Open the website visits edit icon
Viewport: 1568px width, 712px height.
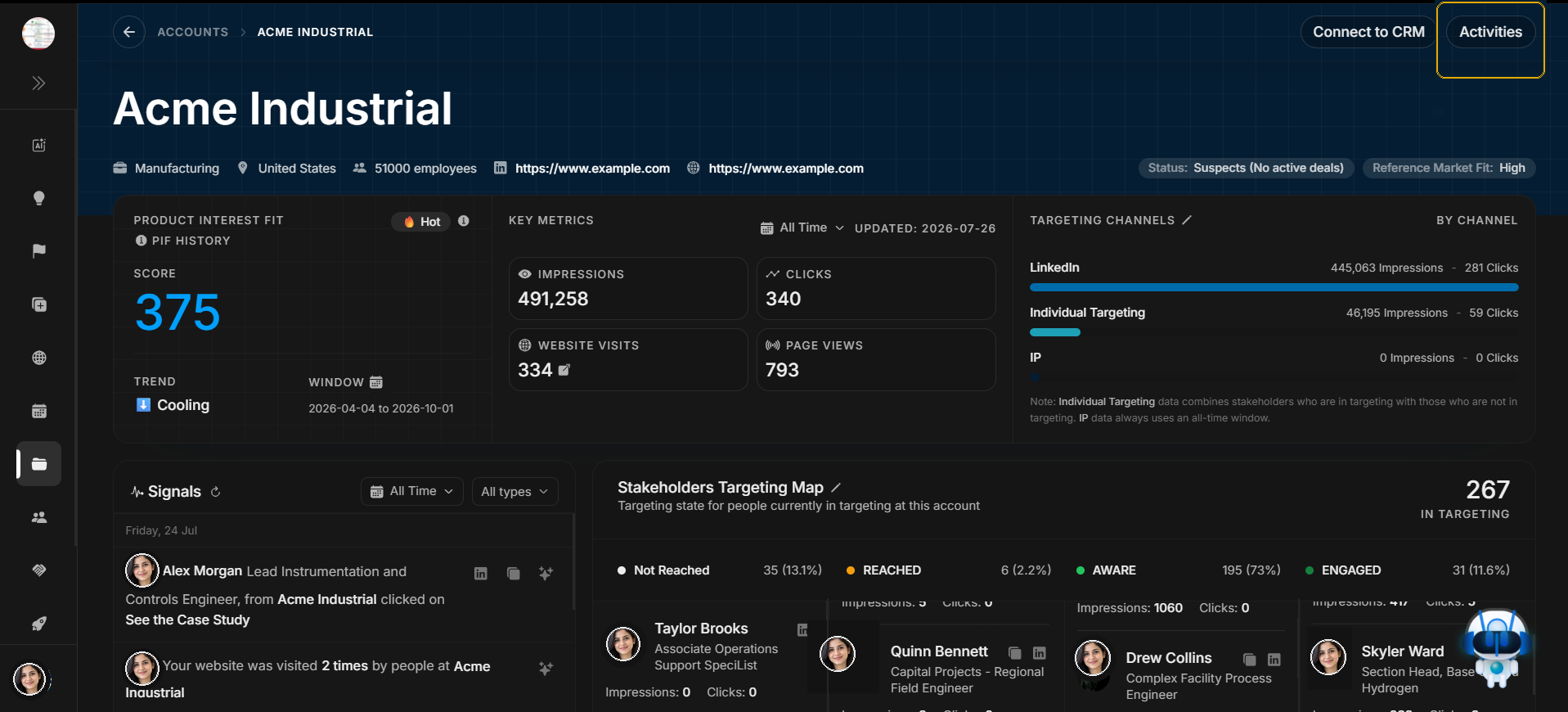pyautogui.click(x=564, y=370)
